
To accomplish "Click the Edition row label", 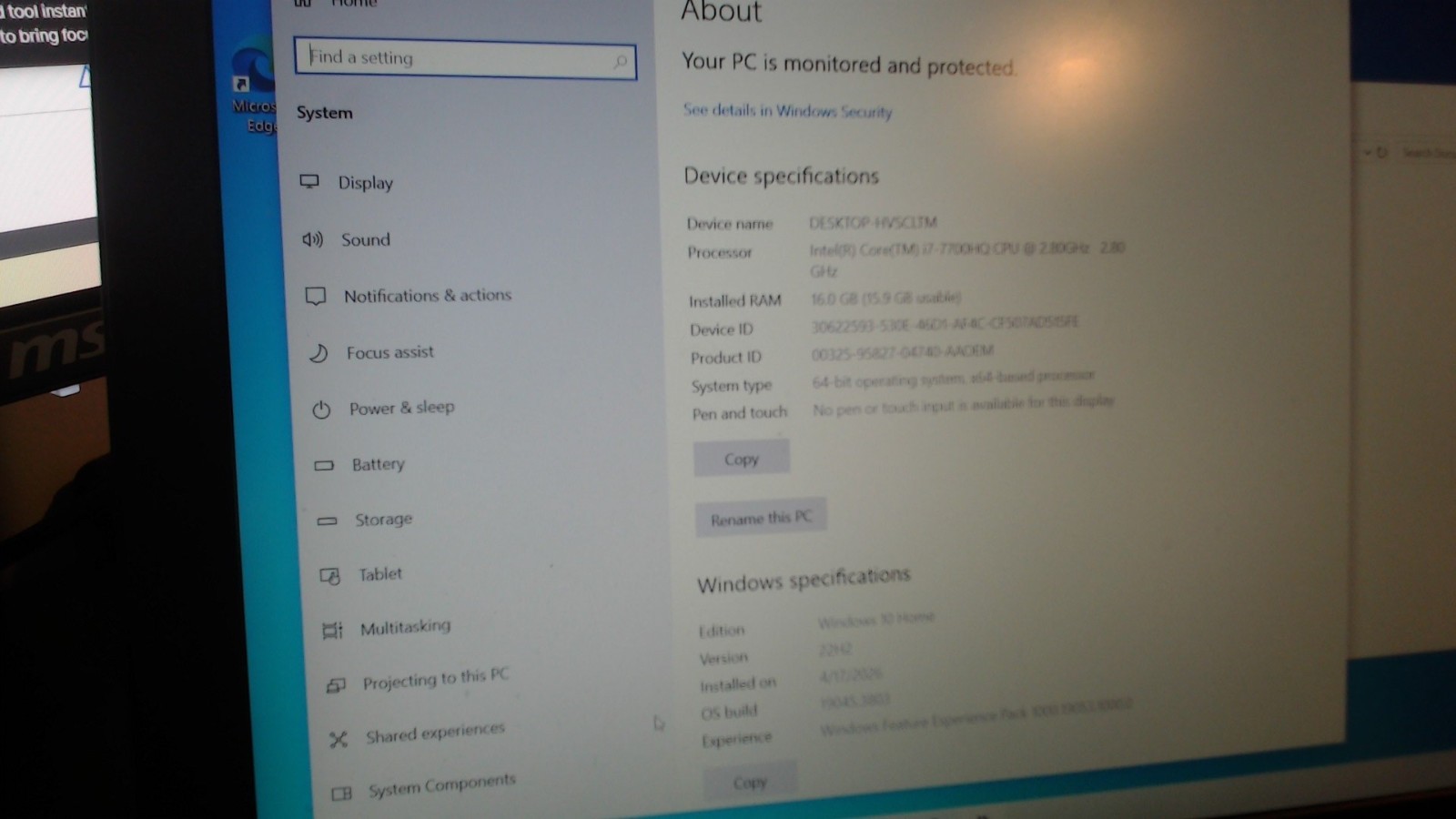I will pyautogui.click(x=722, y=631).
